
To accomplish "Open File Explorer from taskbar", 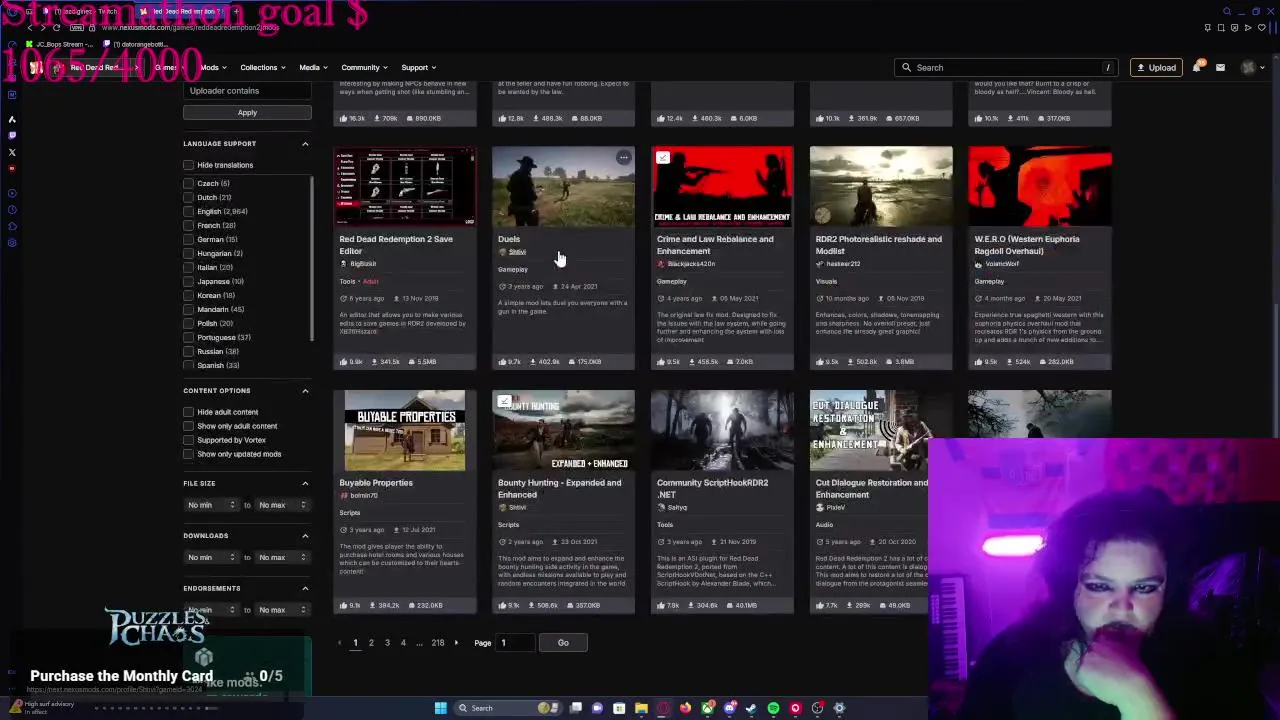I will 641,708.
